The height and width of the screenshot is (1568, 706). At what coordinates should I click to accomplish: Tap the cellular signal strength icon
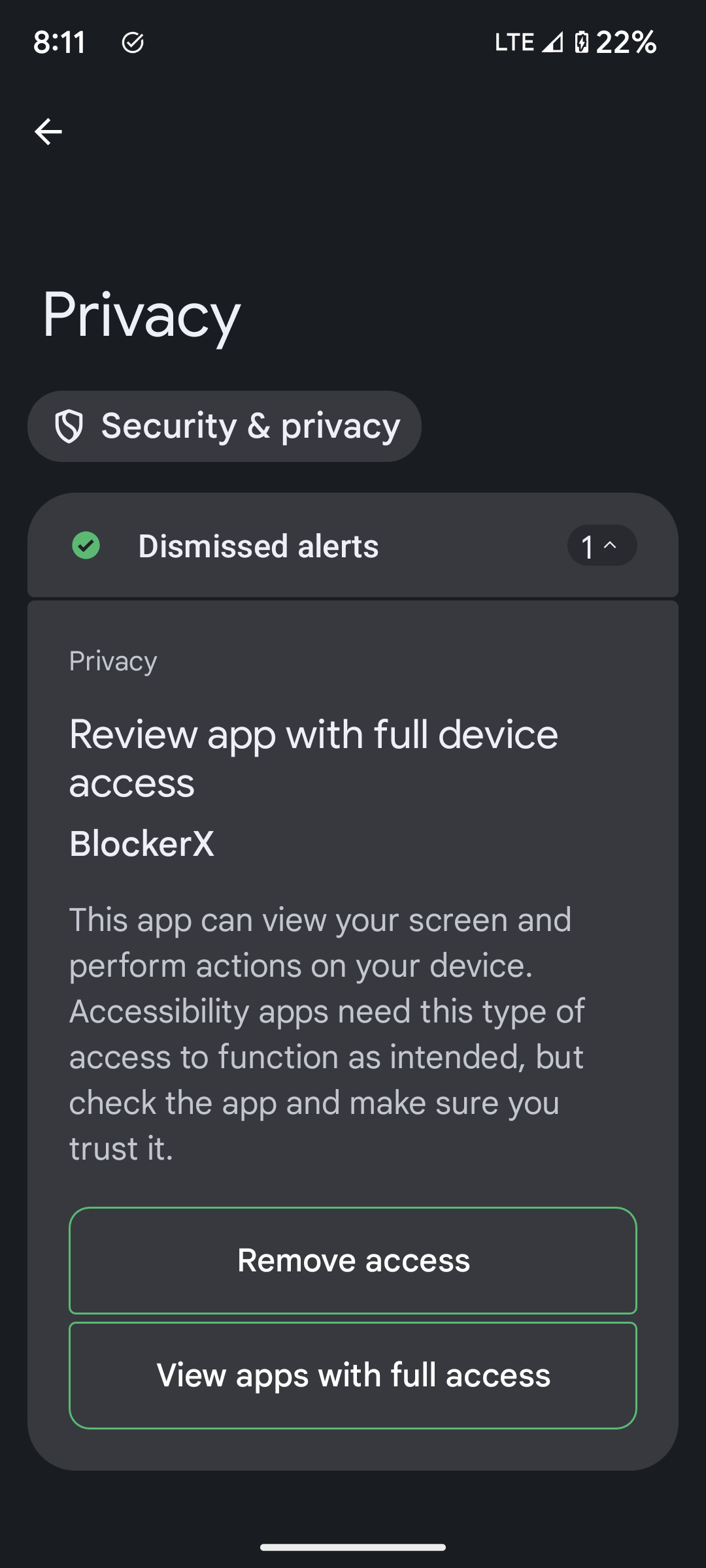click(553, 42)
